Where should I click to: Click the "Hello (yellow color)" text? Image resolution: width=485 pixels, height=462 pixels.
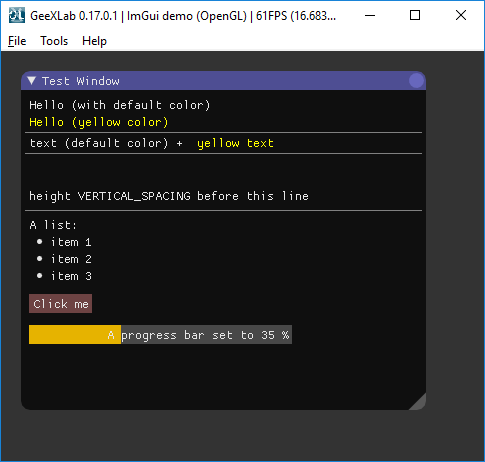coord(99,122)
